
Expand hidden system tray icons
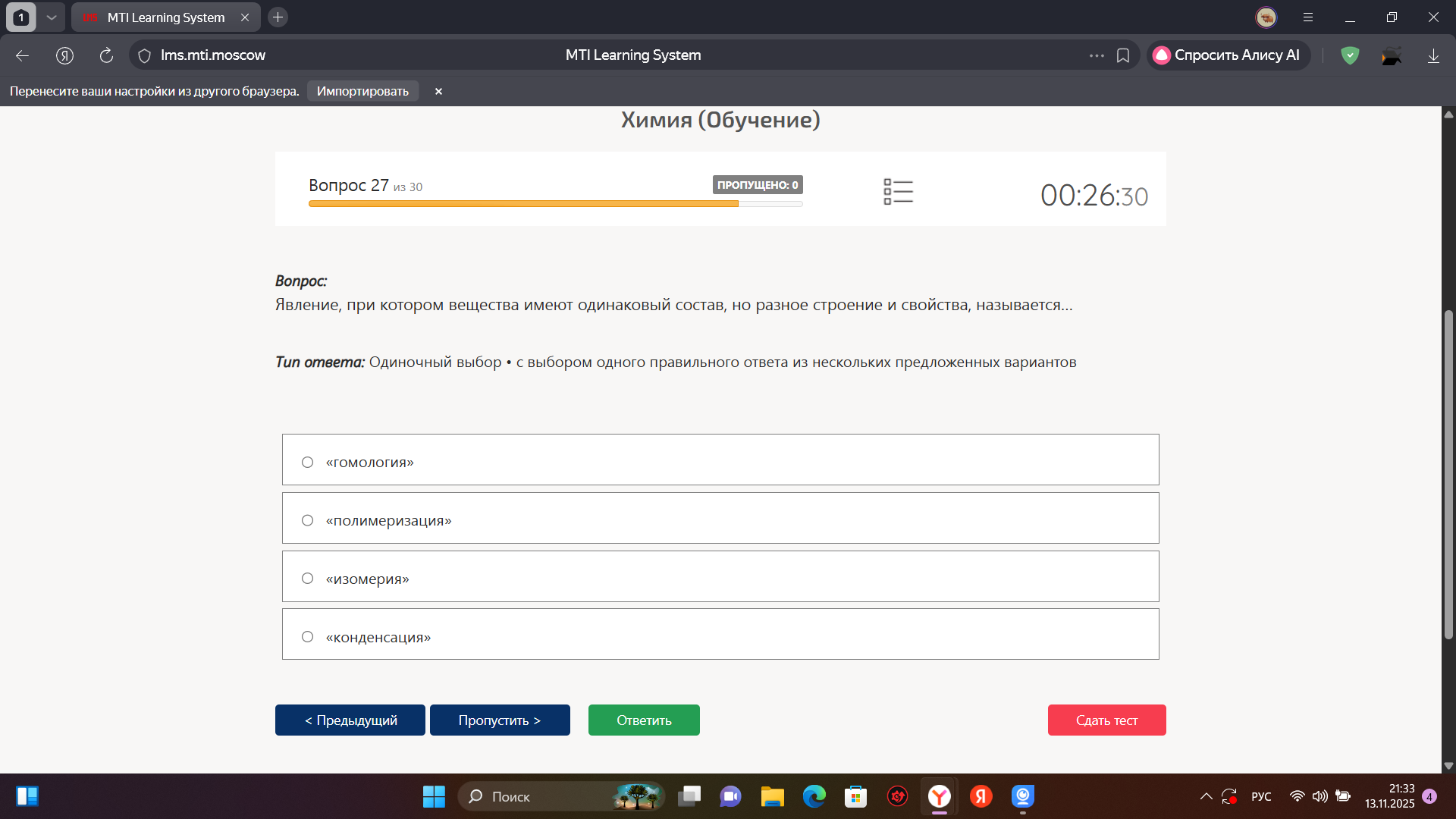click(1206, 796)
